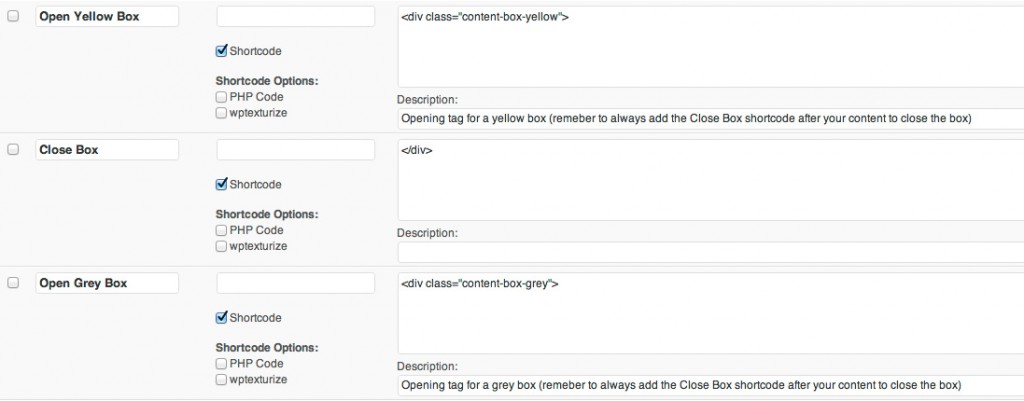The width and height of the screenshot is (1024, 401).
Task: Enable PHP Code for Open Grey Box
Action: click(x=221, y=364)
